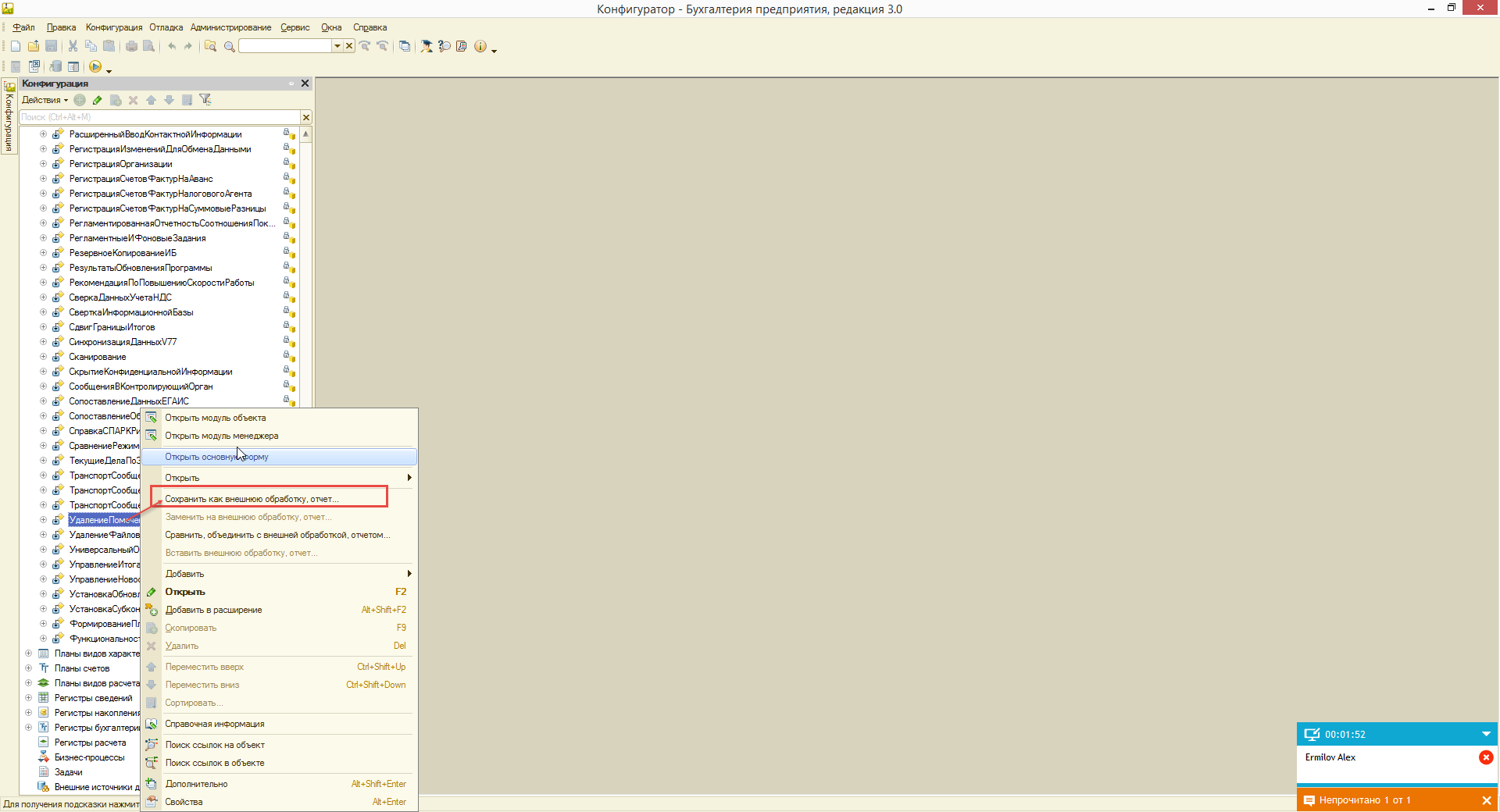This screenshot has height=812, width=1500.
Task: Click the Undo arrow icon
Action: coord(171,46)
